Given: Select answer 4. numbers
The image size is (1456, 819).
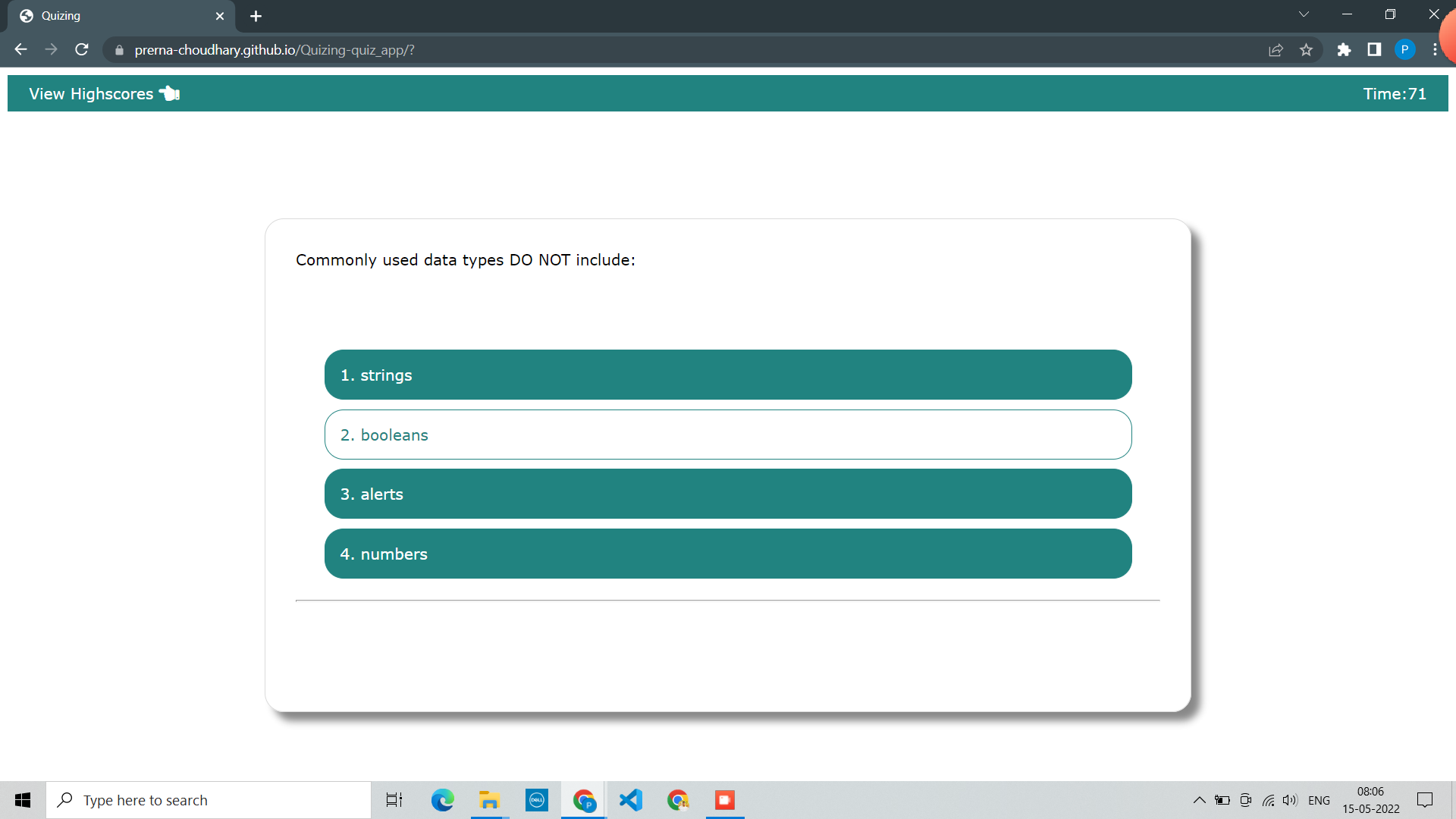Looking at the screenshot, I should pyautogui.click(x=728, y=554).
